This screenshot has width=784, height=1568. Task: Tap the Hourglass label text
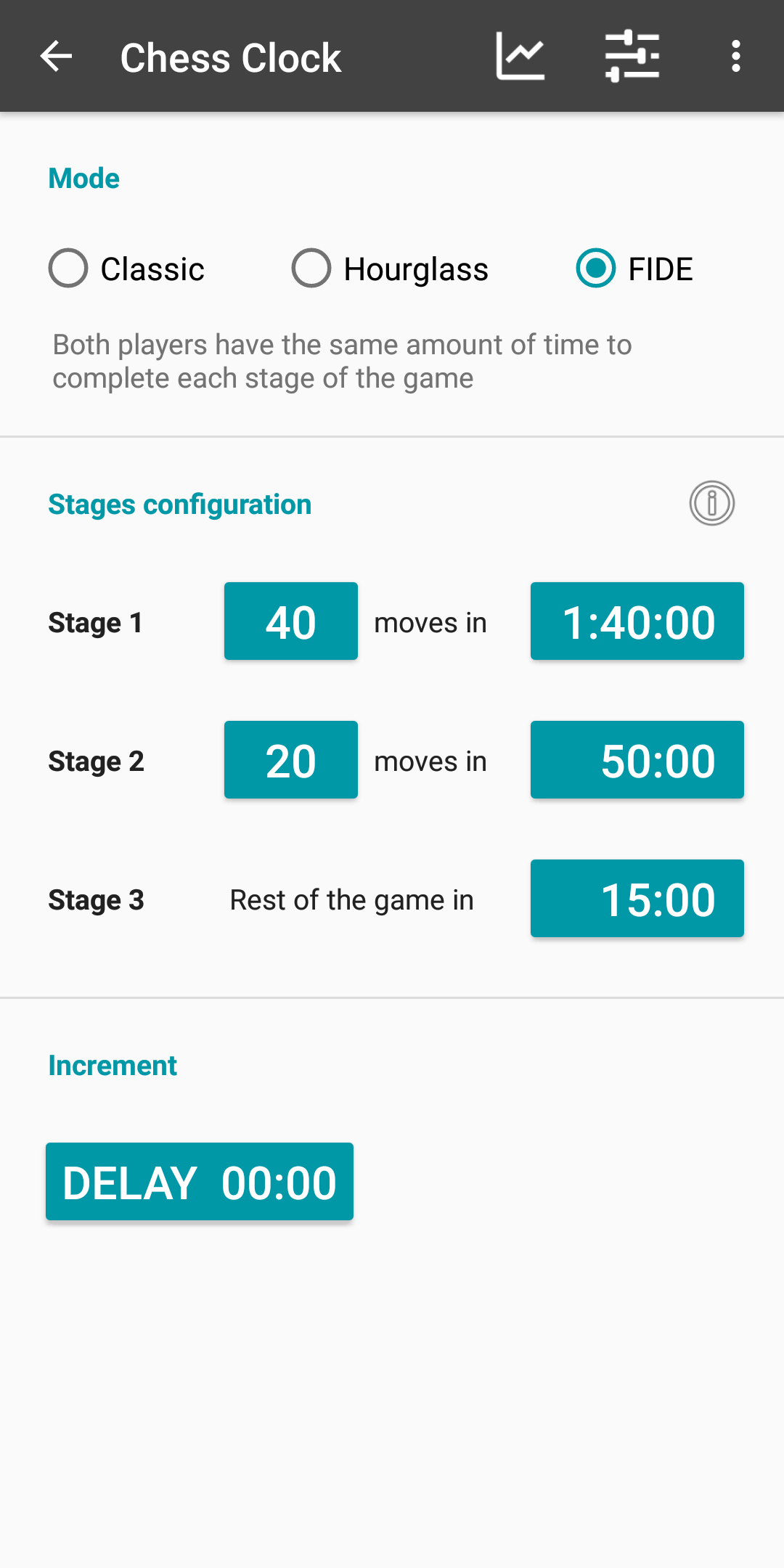[x=416, y=269]
